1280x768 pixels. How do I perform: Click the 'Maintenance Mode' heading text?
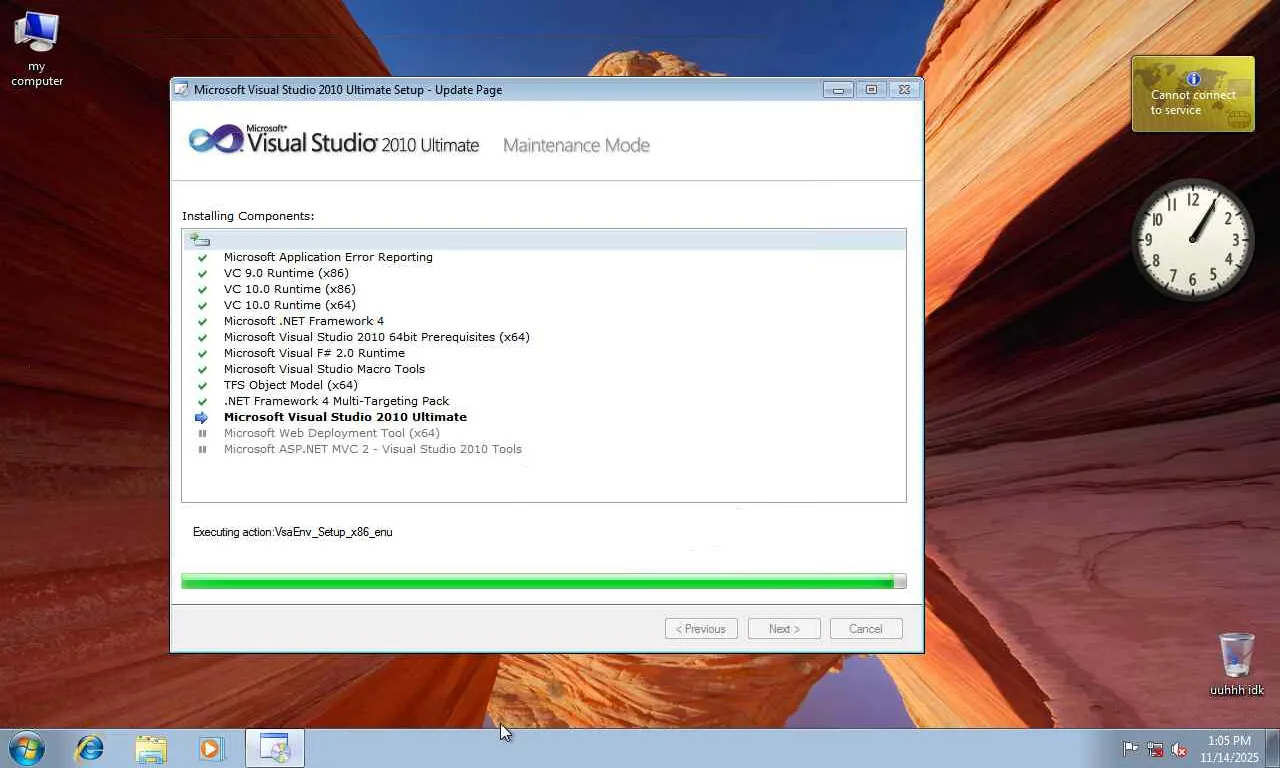pos(576,145)
